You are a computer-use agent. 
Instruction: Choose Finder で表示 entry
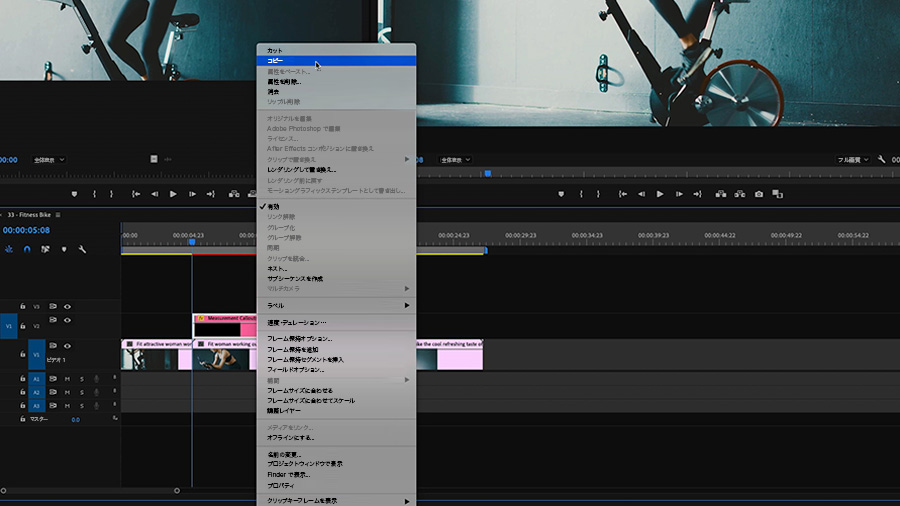pyautogui.click(x=336, y=475)
